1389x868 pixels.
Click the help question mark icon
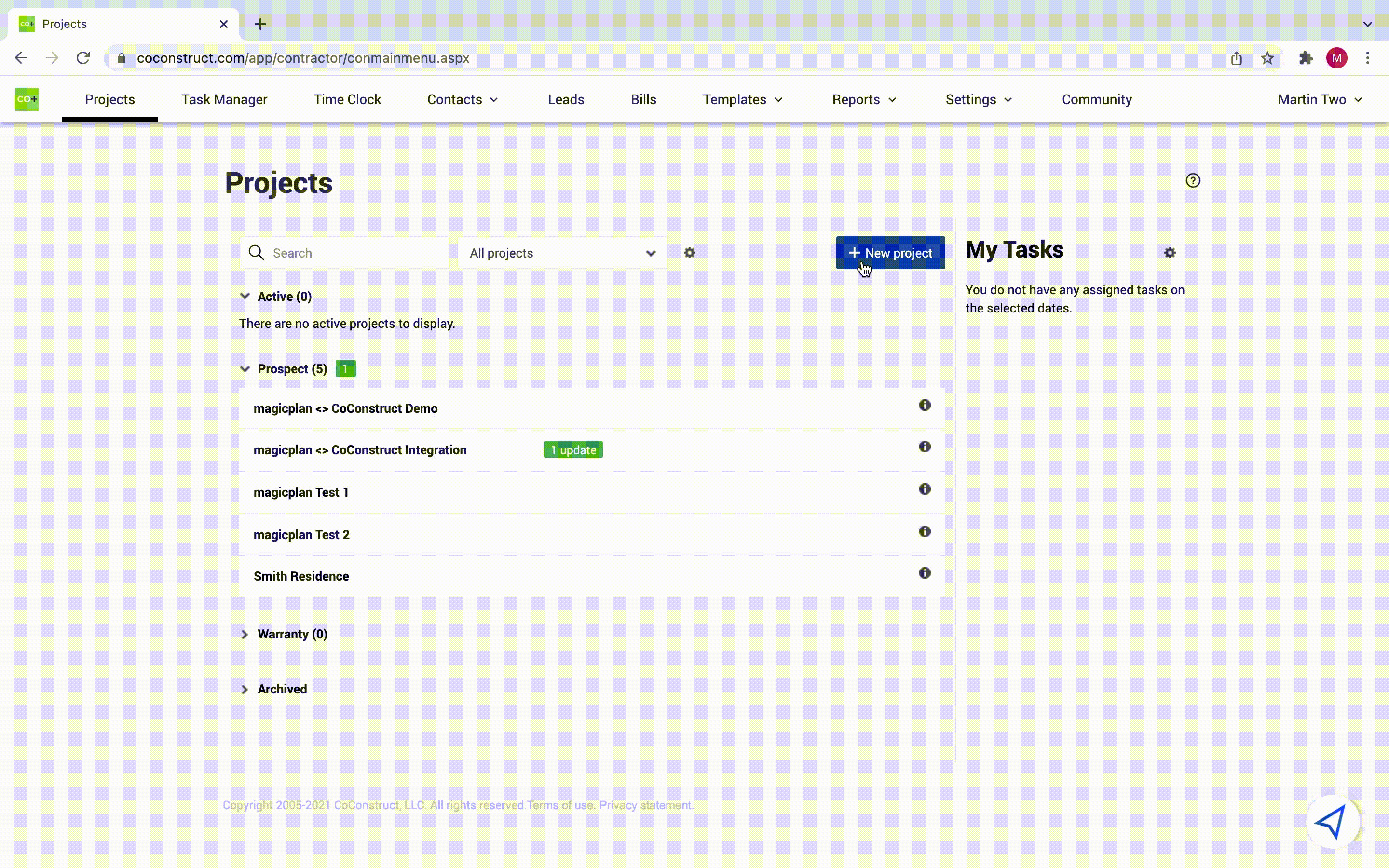(x=1193, y=181)
